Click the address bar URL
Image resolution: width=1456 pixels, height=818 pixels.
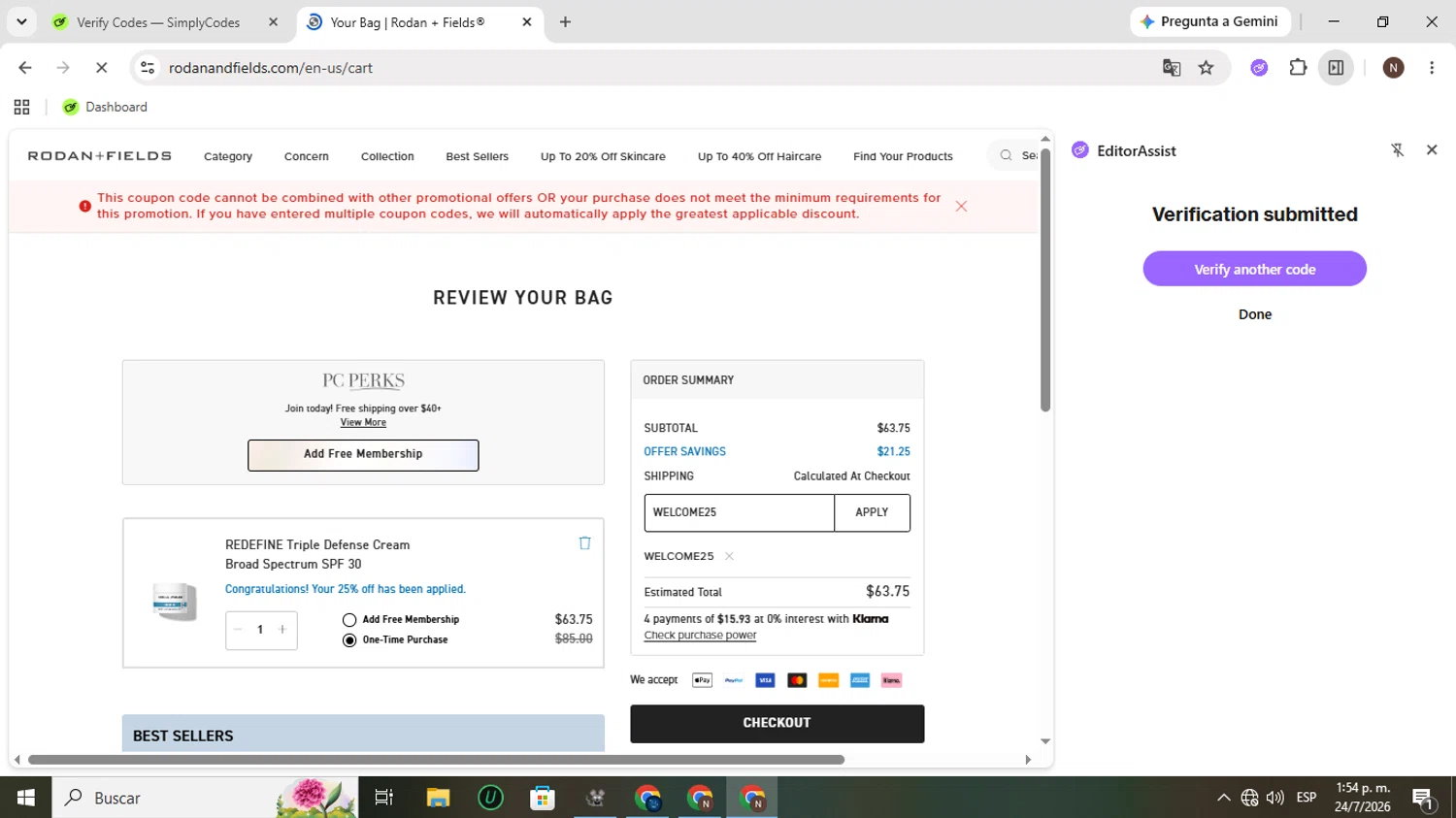click(271, 68)
